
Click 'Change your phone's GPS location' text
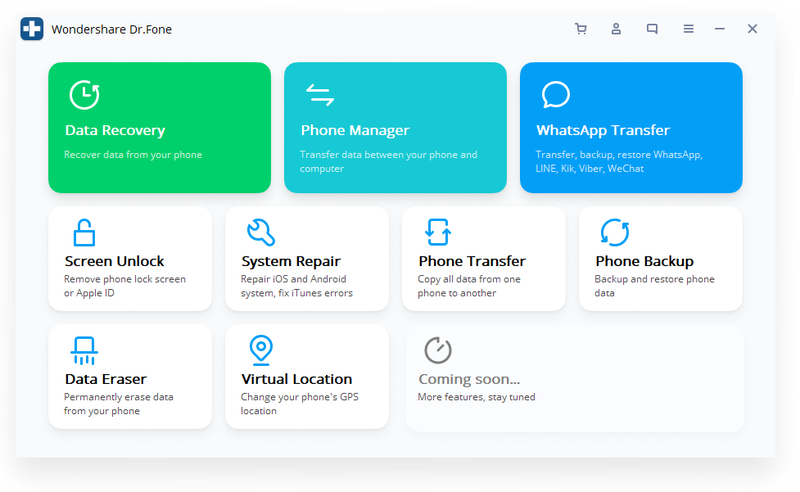tap(299, 404)
